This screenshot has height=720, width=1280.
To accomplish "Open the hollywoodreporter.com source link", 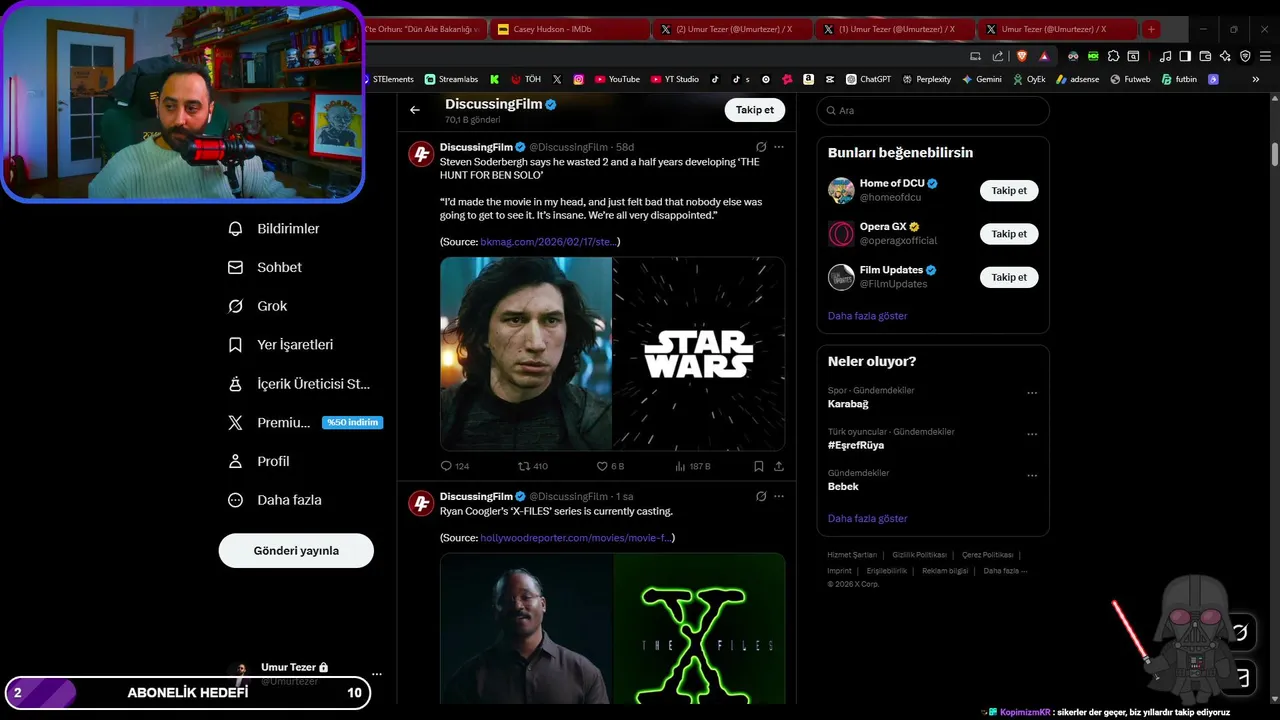I will coord(576,538).
